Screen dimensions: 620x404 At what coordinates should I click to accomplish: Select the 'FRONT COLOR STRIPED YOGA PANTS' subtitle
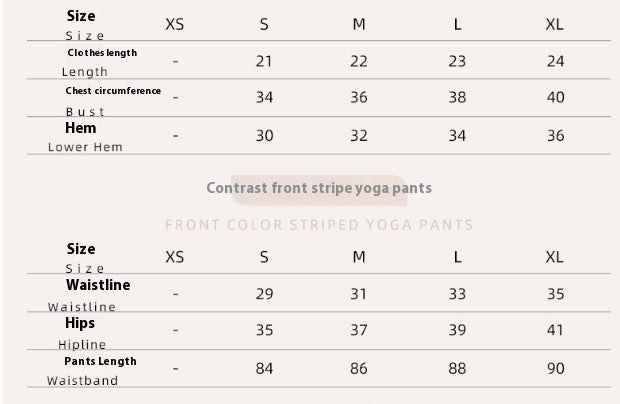click(318, 225)
